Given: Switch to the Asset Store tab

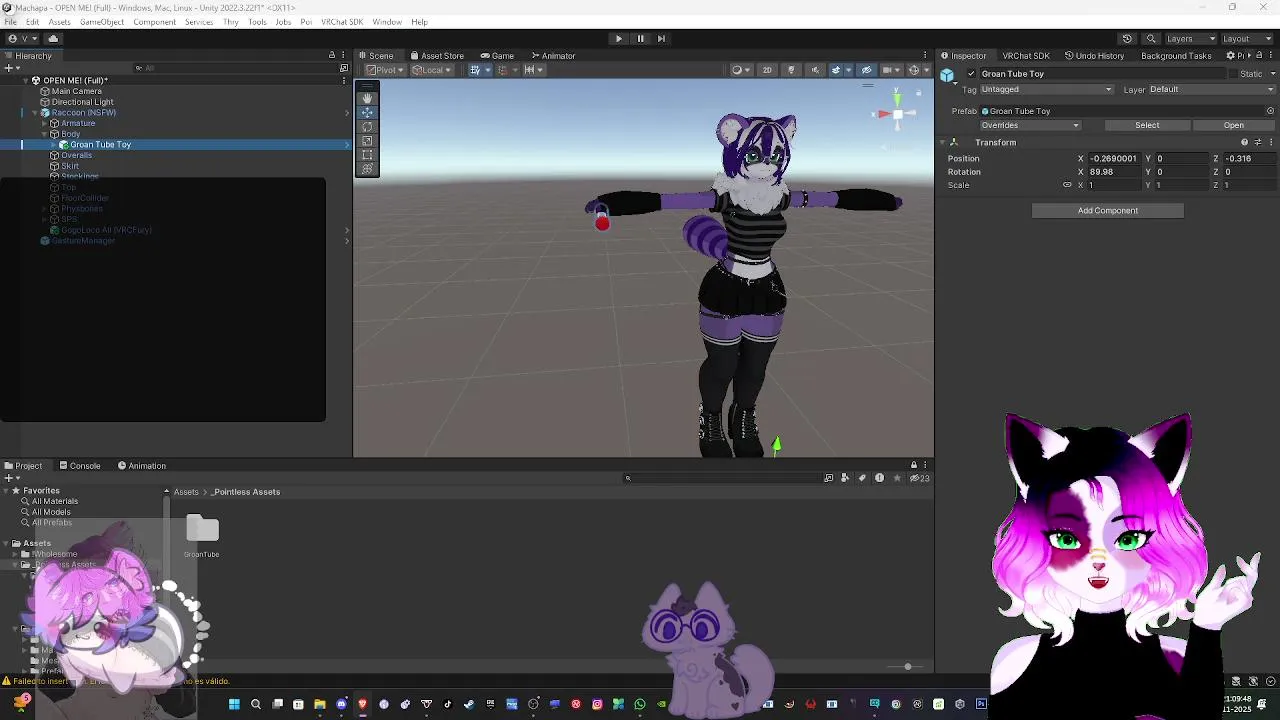Looking at the screenshot, I should coord(436,56).
